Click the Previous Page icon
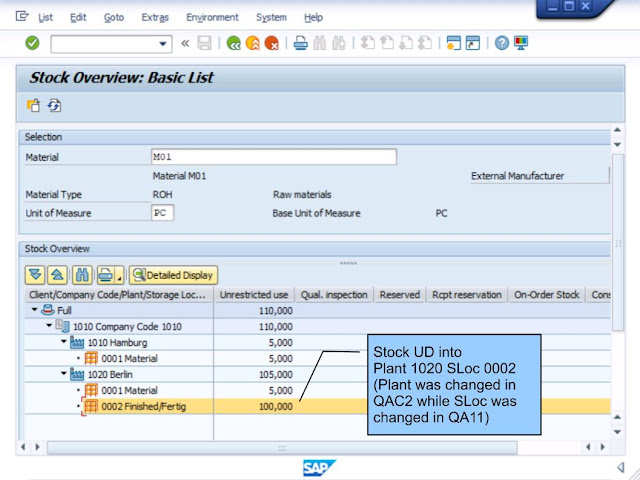The image size is (640, 480). (x=387, y=43)
